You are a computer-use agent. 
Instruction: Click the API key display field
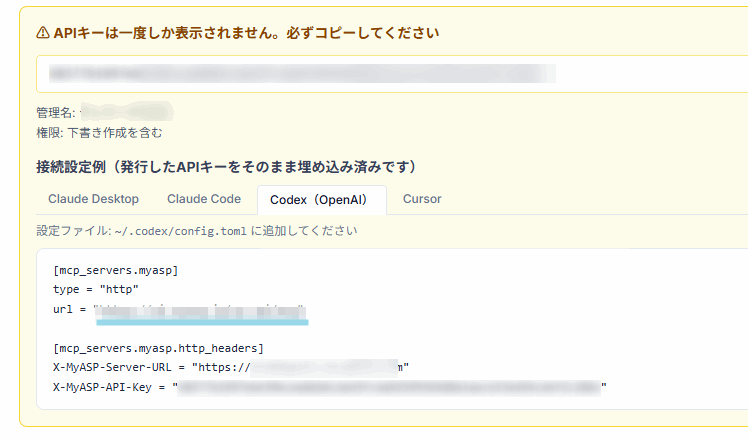[392, 74]
